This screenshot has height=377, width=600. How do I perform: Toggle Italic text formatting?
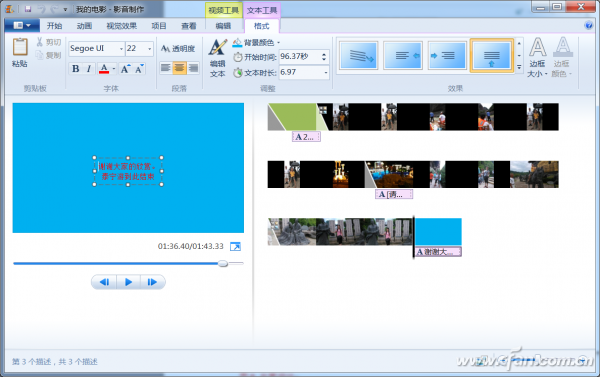click(x=89, y=69)
